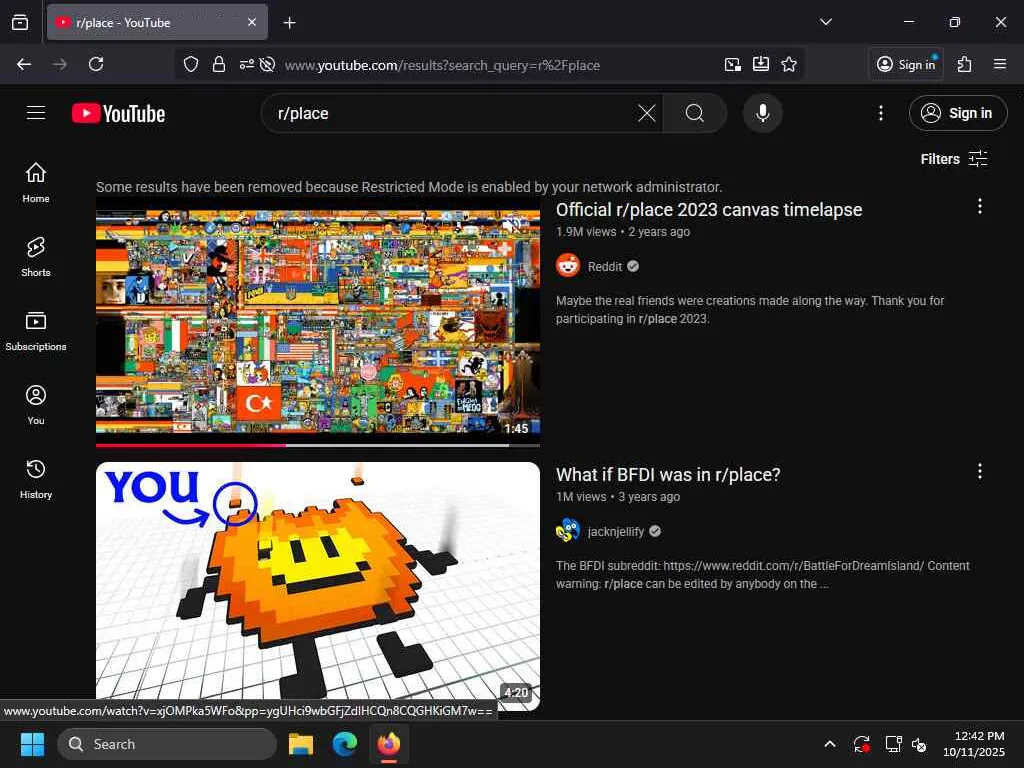Image resolution: width=1024 pixels, height=768 pixels.
Task: Open picture-in-picture icon in address bar
Action: (x=733, y=64)
